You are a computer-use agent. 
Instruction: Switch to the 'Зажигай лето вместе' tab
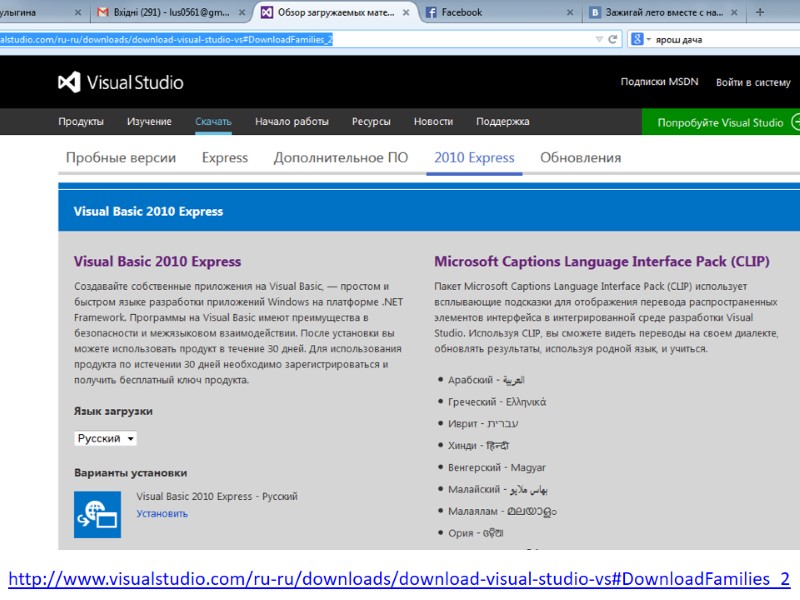click(663, 12)
